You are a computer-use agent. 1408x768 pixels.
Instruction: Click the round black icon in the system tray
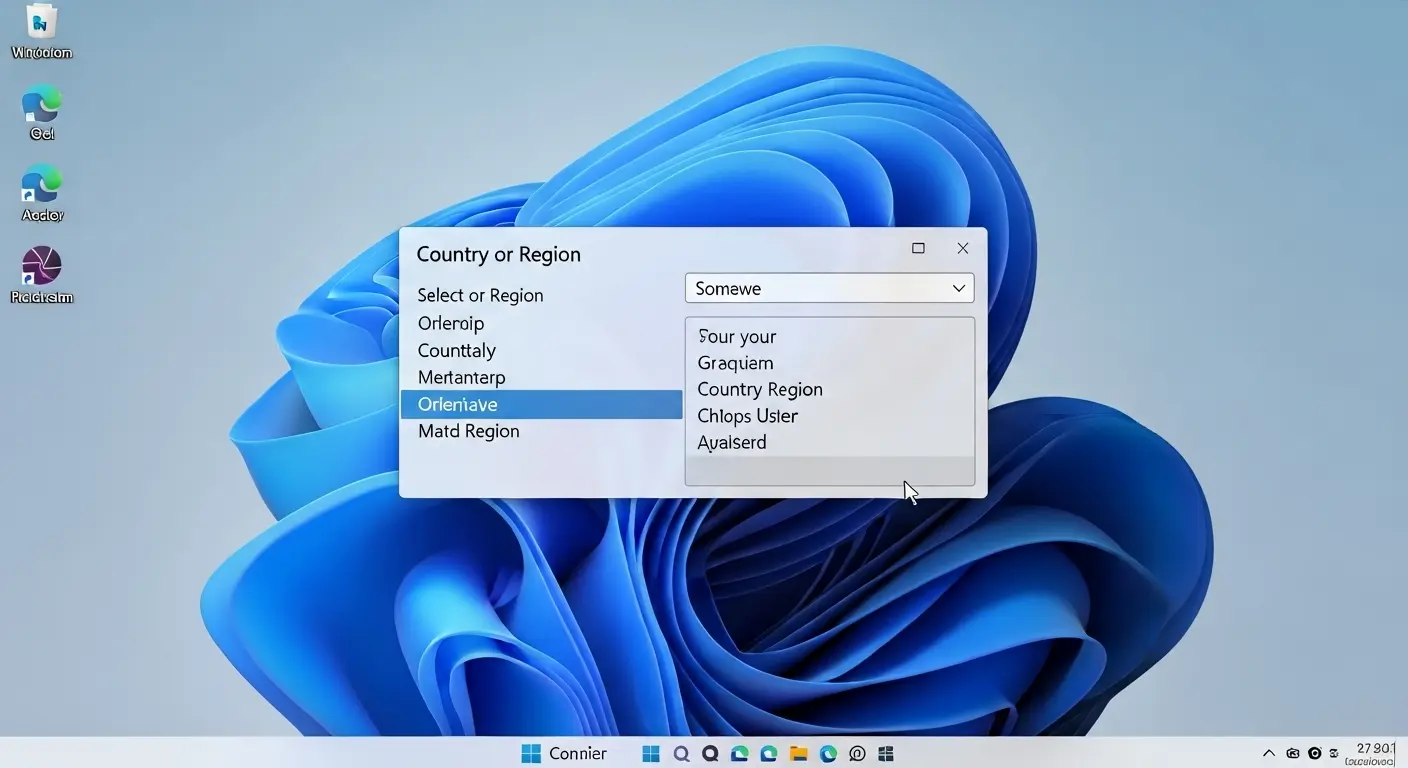[x=1315, y=753]
